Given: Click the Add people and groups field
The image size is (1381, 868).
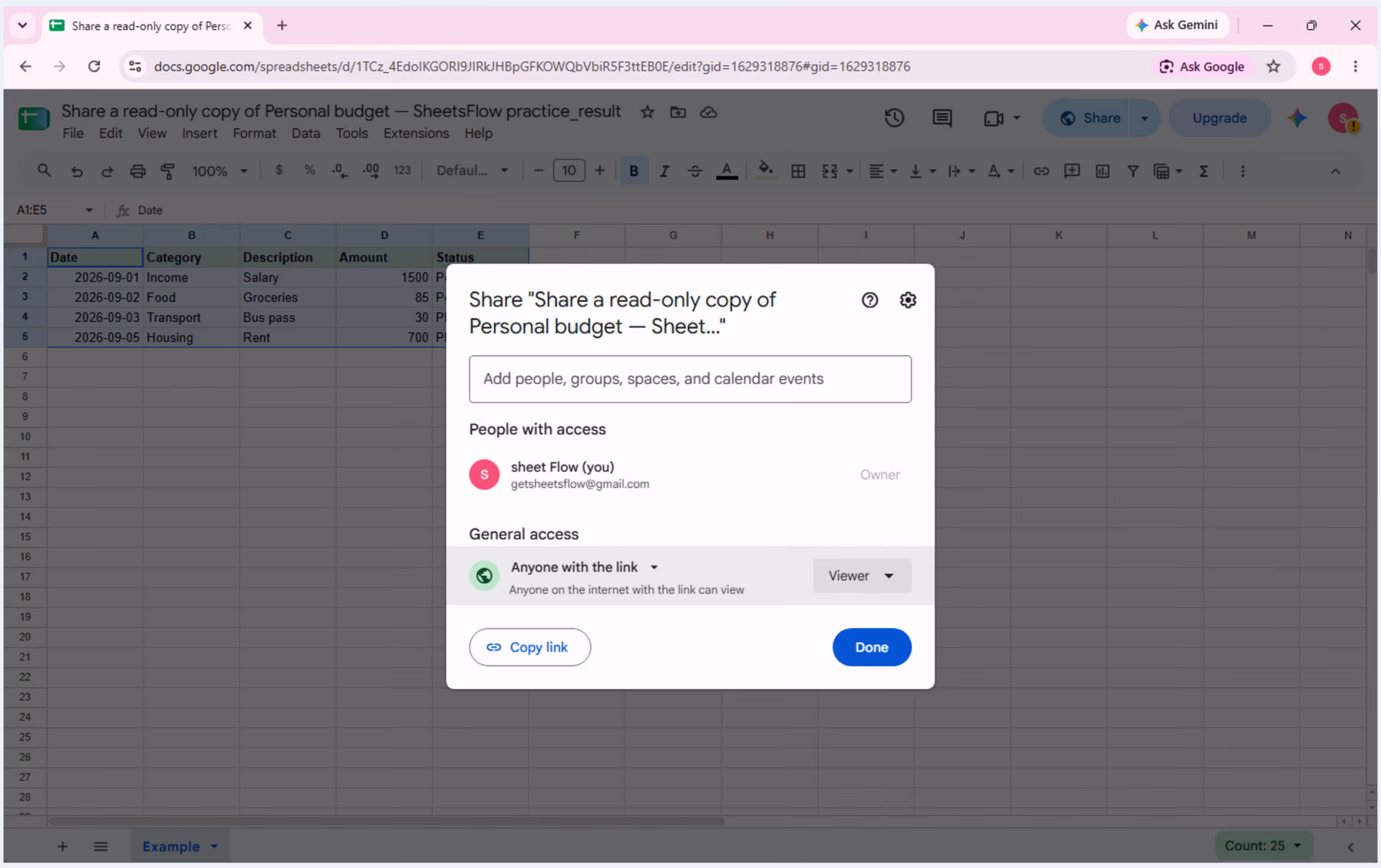Looking at the screenshot, I should 690,379.
